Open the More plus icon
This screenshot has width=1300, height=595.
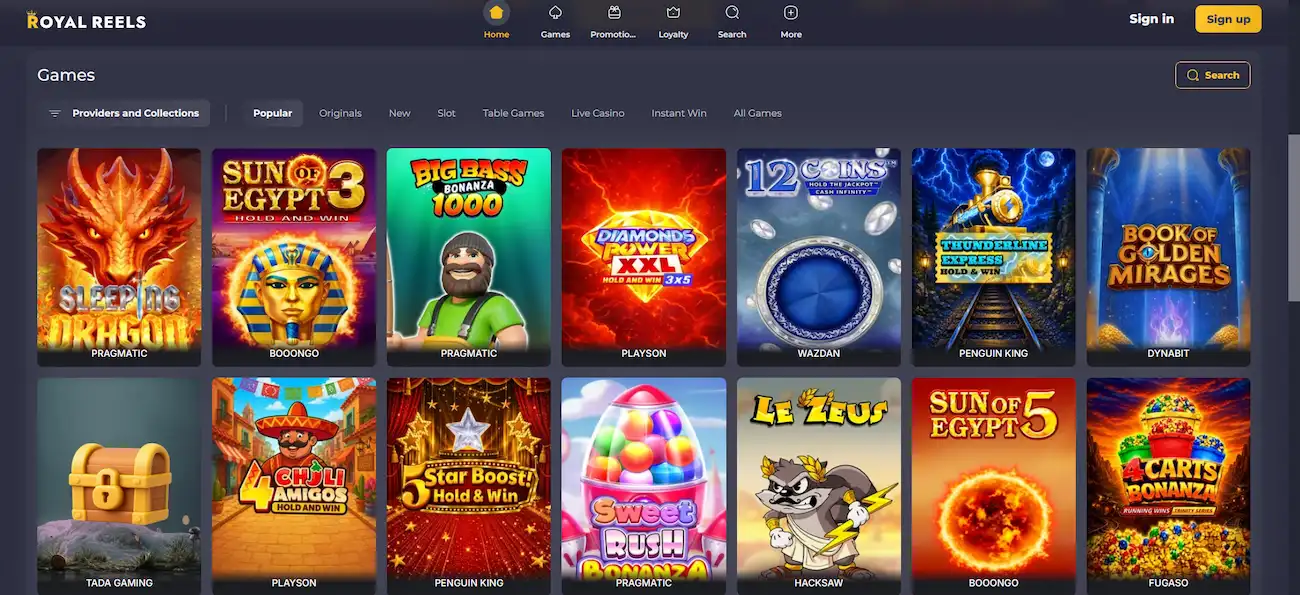[791, 13]
